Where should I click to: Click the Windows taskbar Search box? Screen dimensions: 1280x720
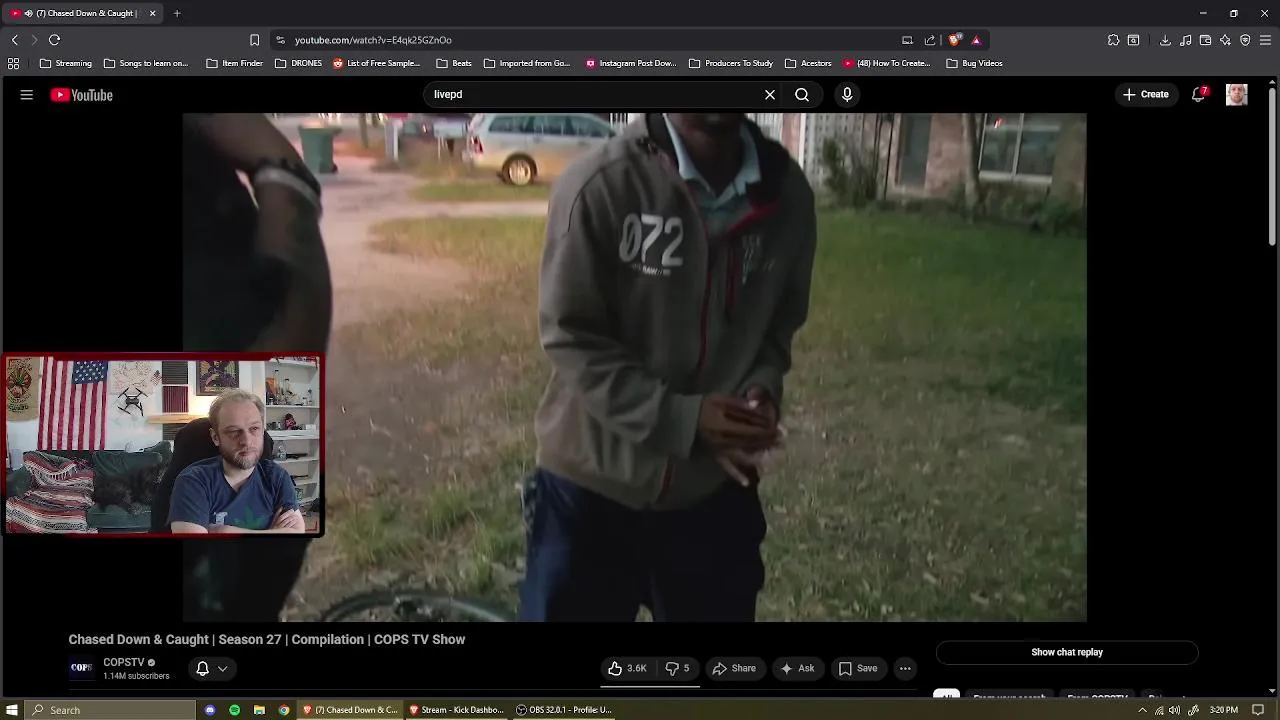[110, 710]
